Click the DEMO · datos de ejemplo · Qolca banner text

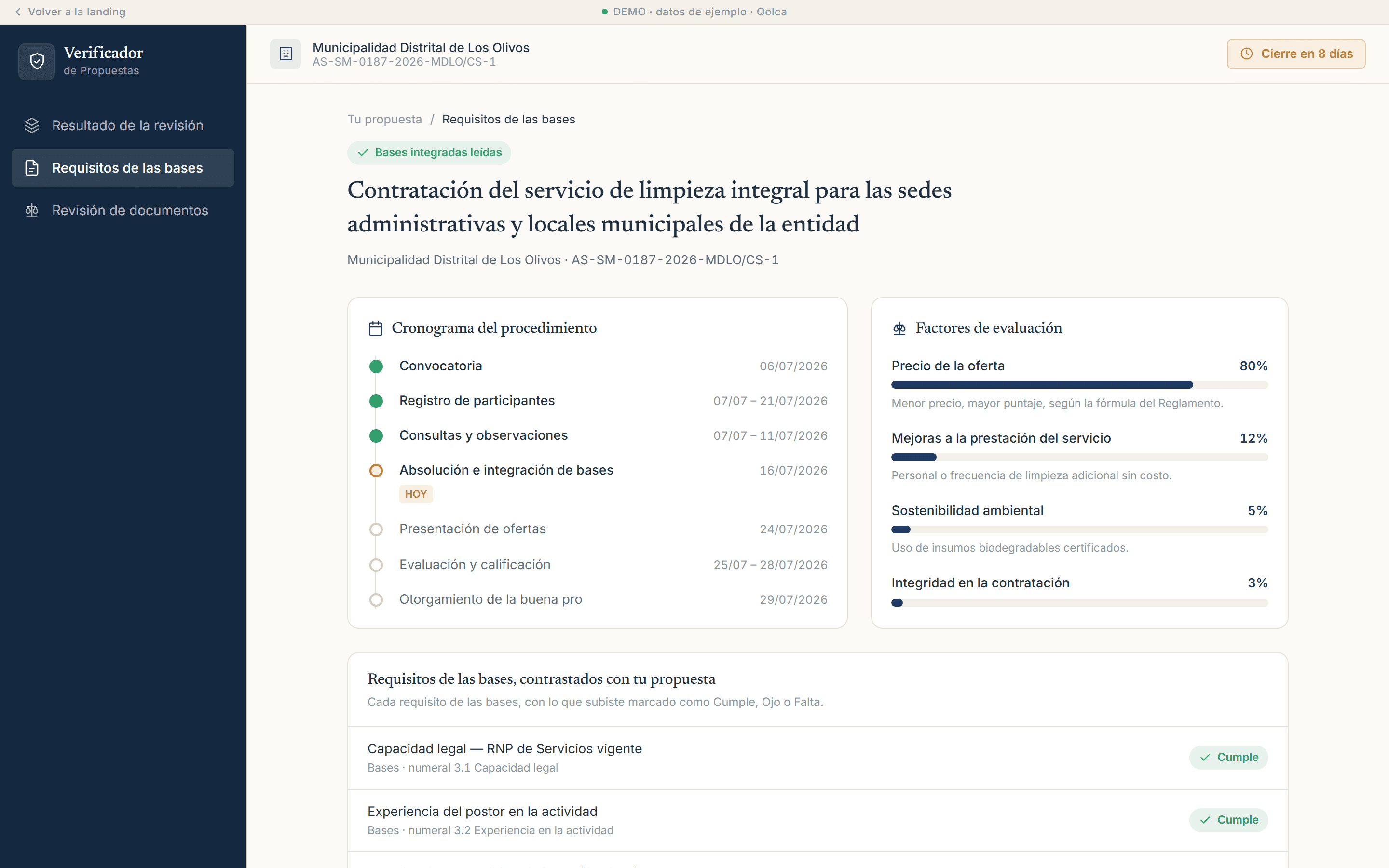click(700, 12)
